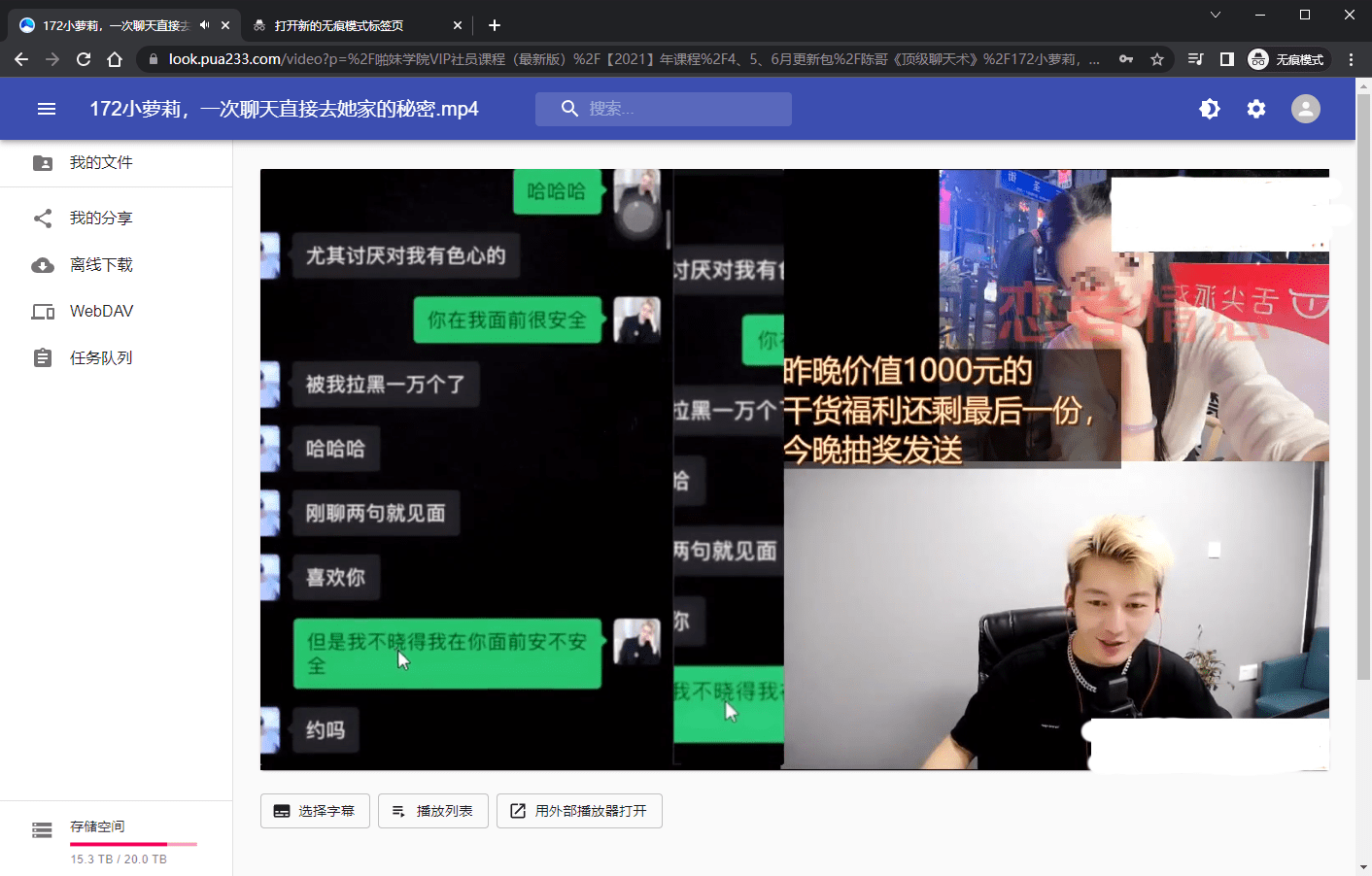
Task: Open 我的分享 in sidebar
Action: coord(101,219)
